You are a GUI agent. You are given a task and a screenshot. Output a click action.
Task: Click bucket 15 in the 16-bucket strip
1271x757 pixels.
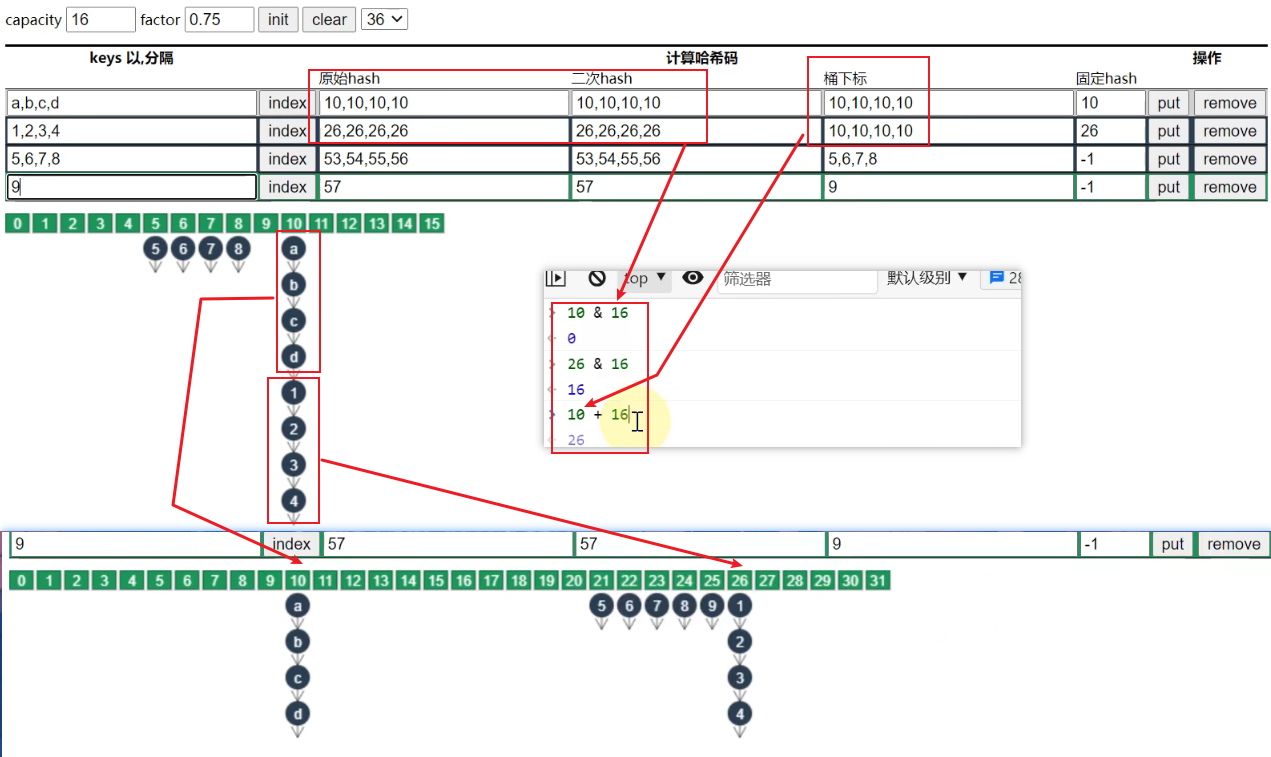point(431,224)
